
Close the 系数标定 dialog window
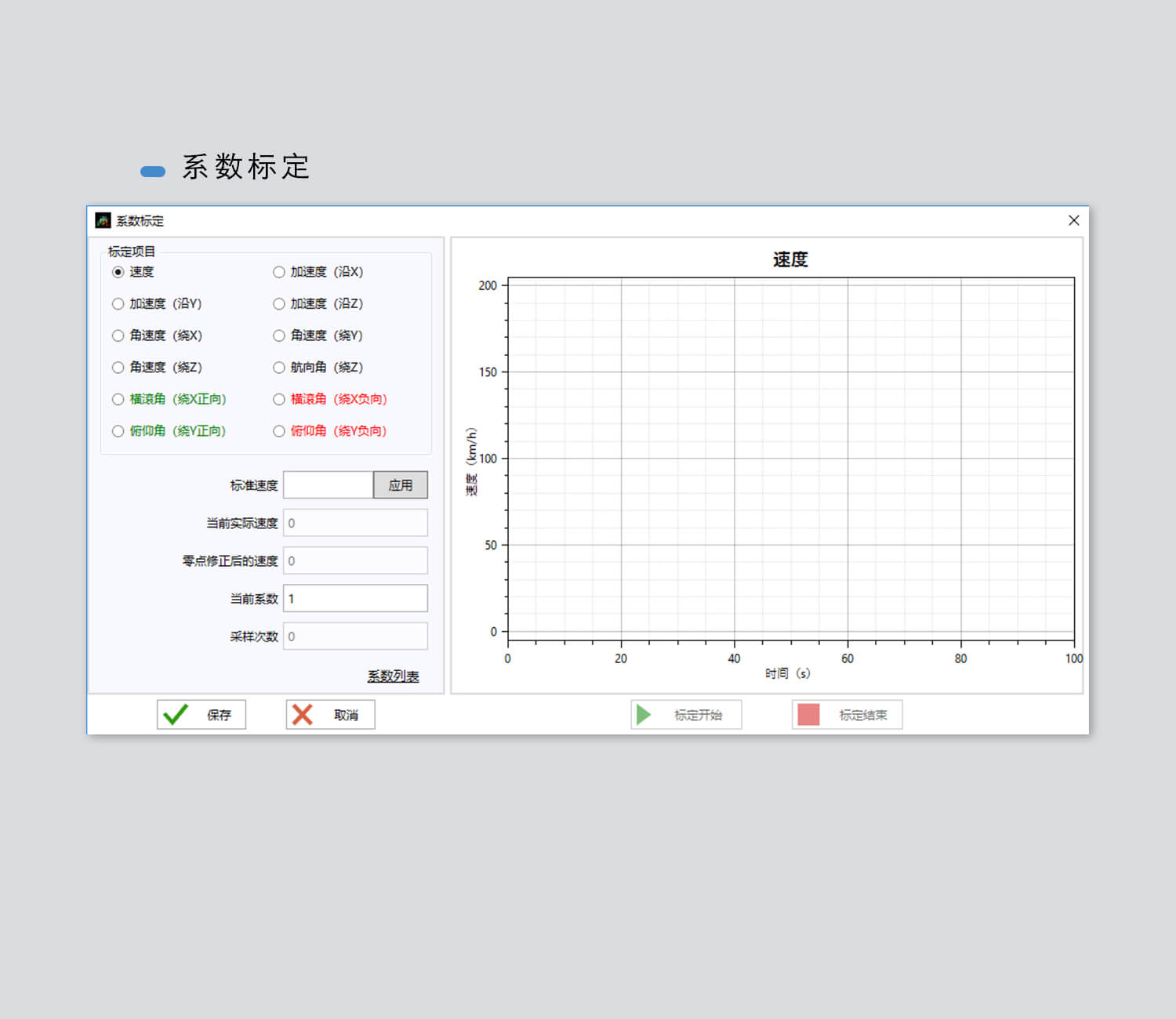1073,220
